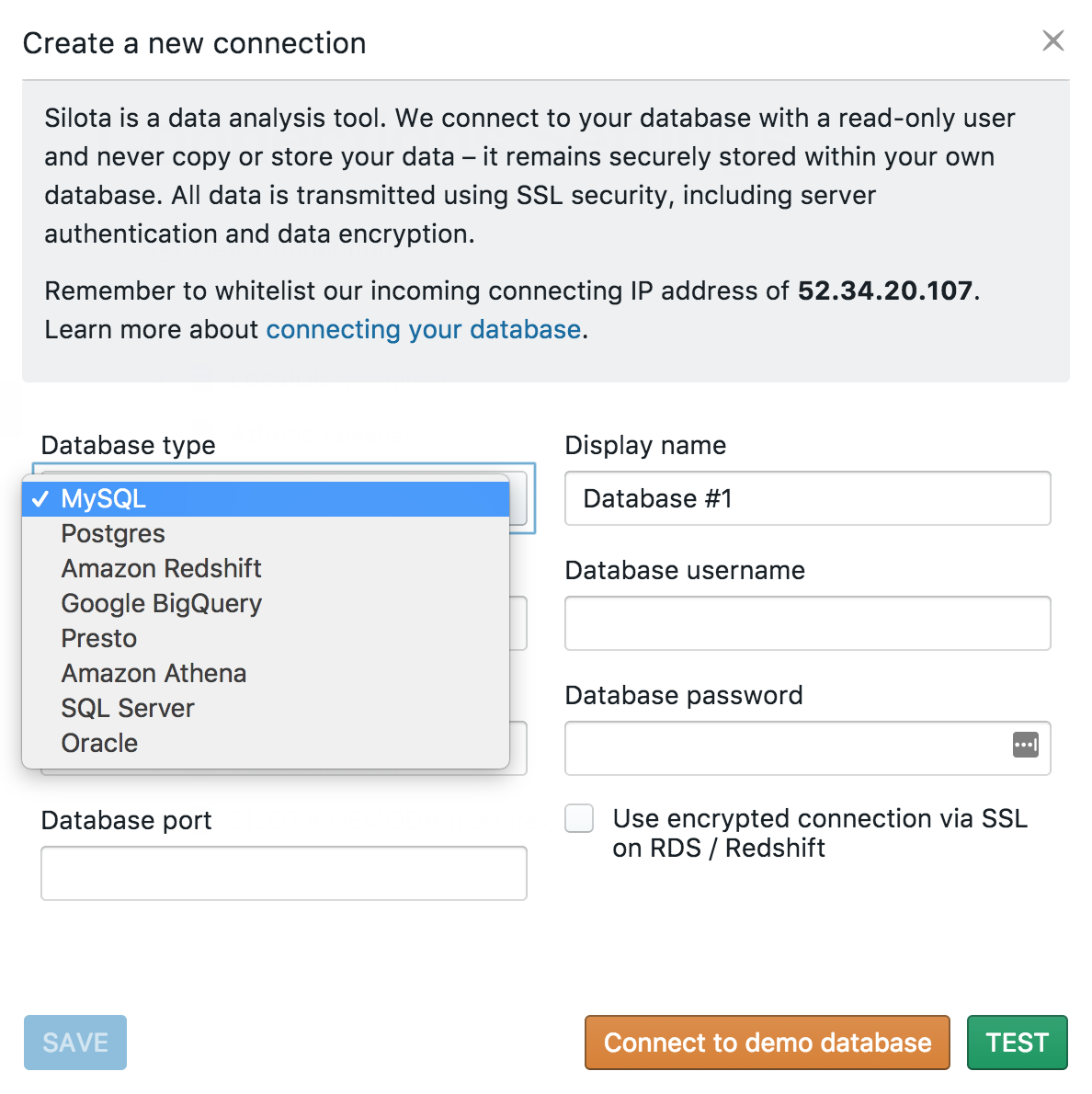Focus the Database port input field
The width and height of the screenshot is (1092, 1094).
(284, 873)
